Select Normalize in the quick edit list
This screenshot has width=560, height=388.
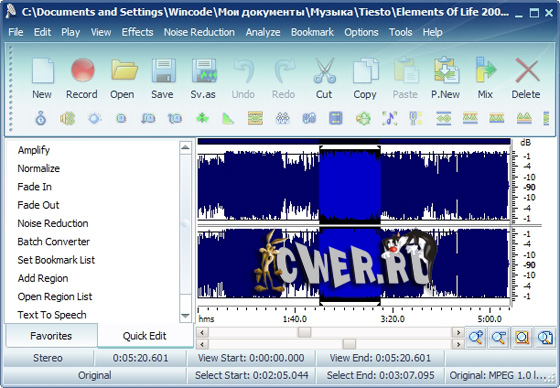[39, 168]
